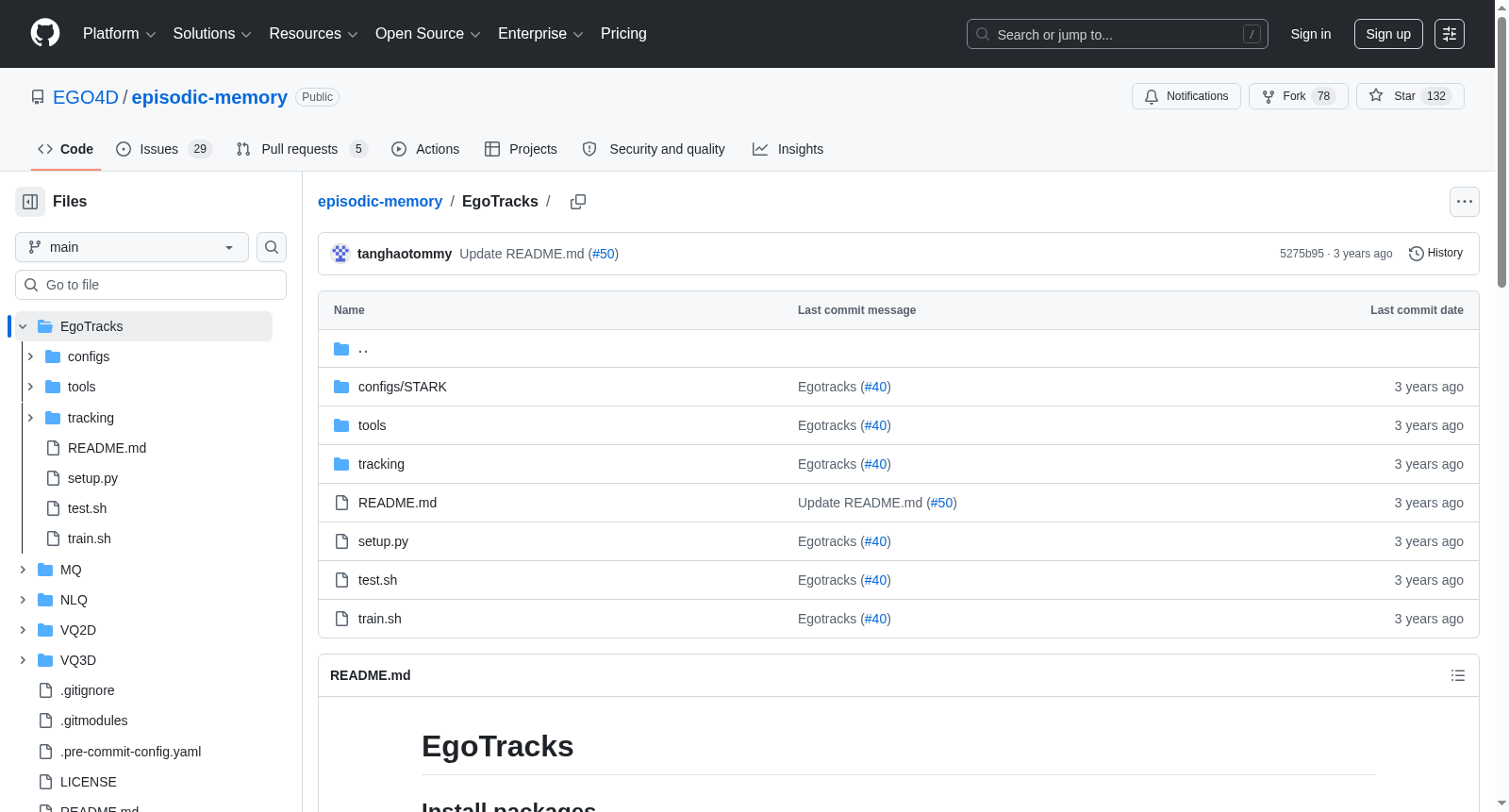The image size is (1509, 812).
Task: Click the setup.py file icon in table
Action: click(x=341, y=541)
